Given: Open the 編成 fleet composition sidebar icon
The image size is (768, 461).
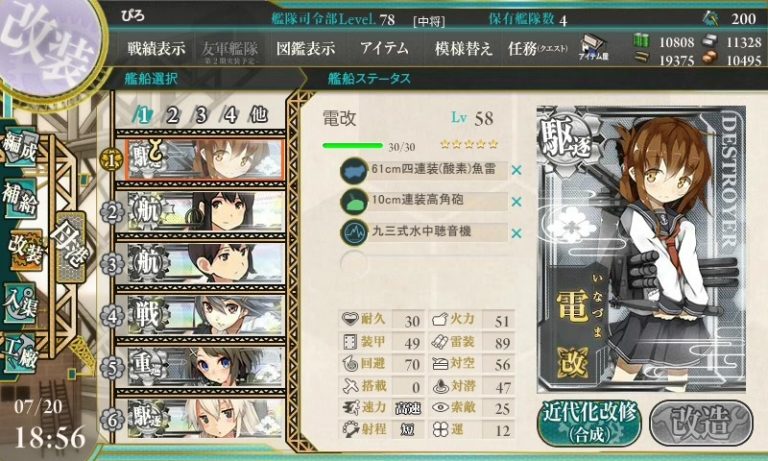Looking at the screenshot, I should tap(20, 148).
